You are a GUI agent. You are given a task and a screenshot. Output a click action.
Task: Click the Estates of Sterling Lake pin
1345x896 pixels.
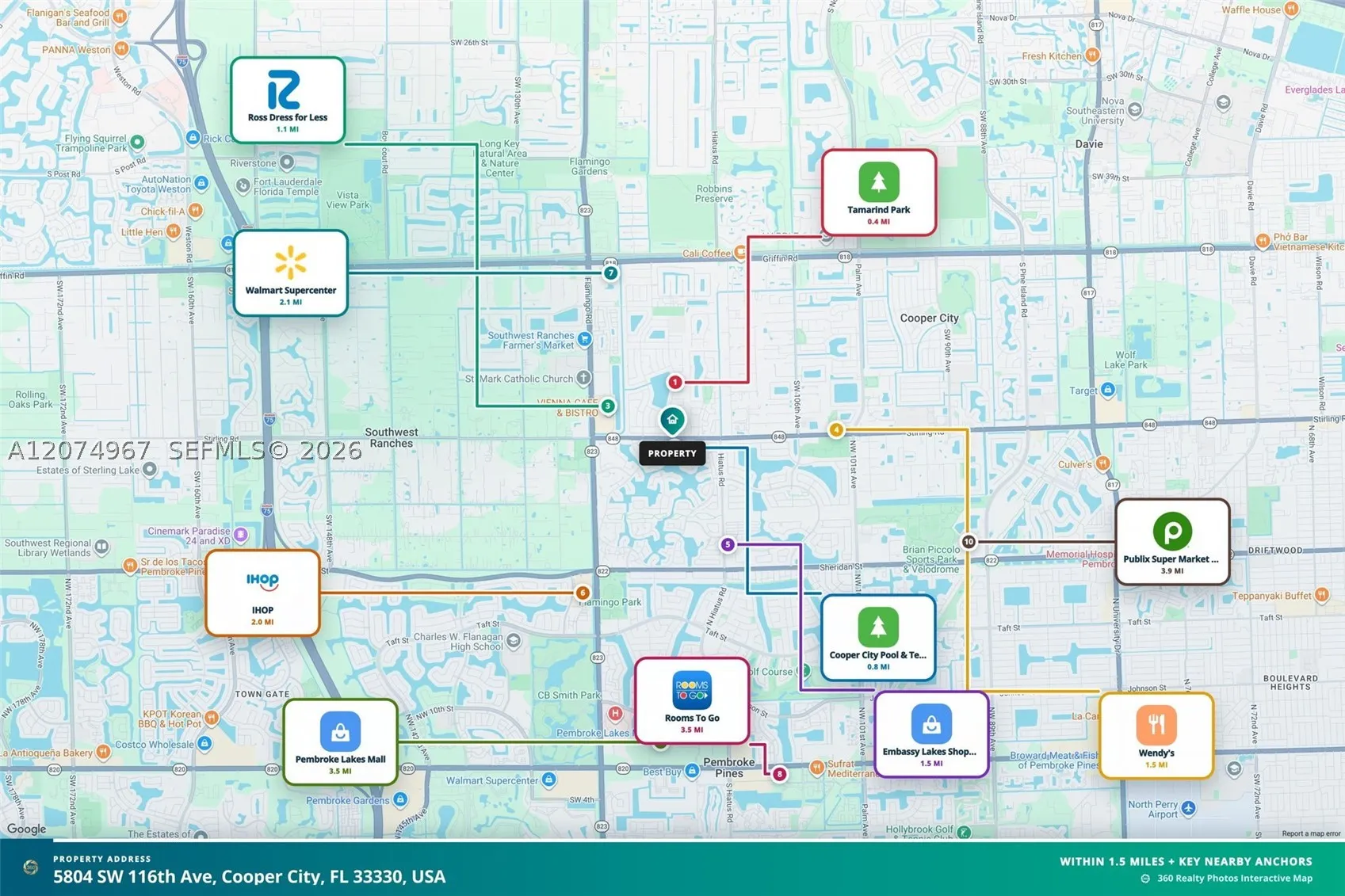point(150,470)
